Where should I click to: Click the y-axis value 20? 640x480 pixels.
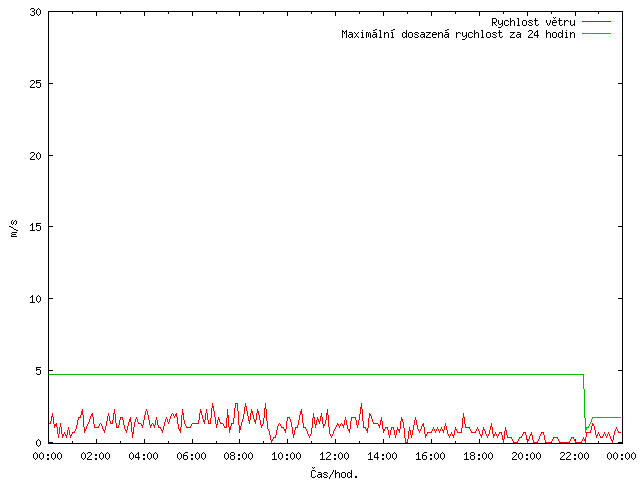(x=36, y=156)
